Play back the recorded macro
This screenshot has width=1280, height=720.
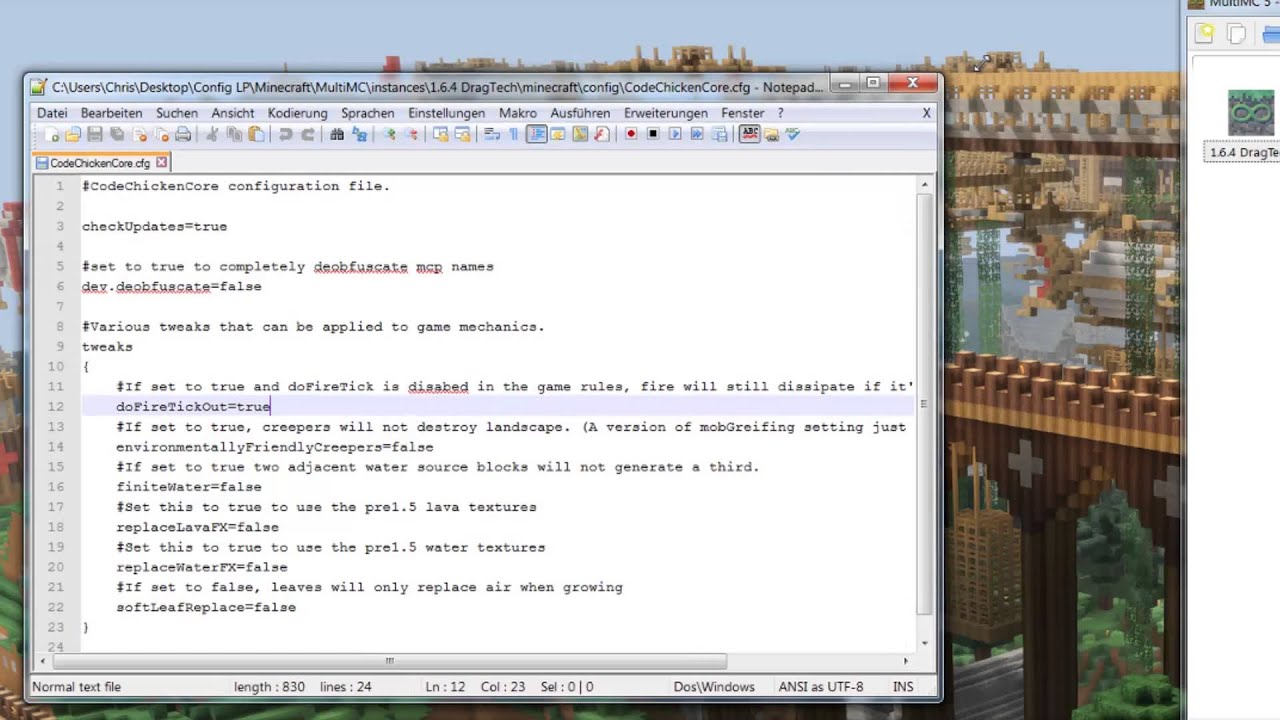click(675, 134)
